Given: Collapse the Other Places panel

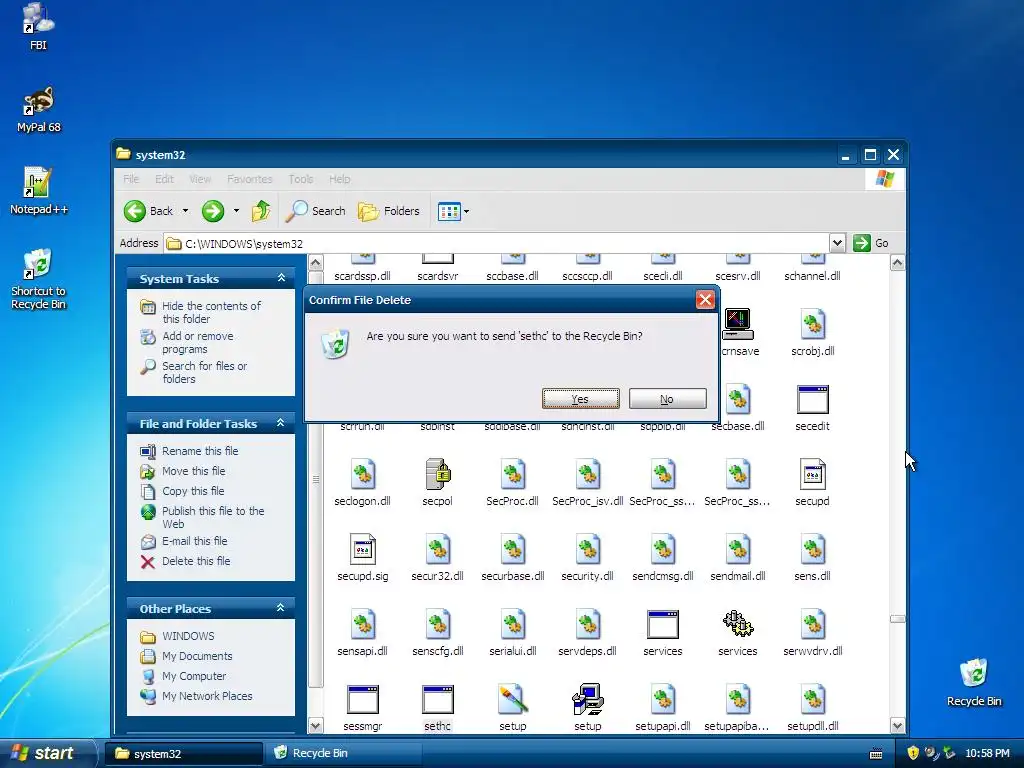Looking at the screenshot, I should [281, 608].
